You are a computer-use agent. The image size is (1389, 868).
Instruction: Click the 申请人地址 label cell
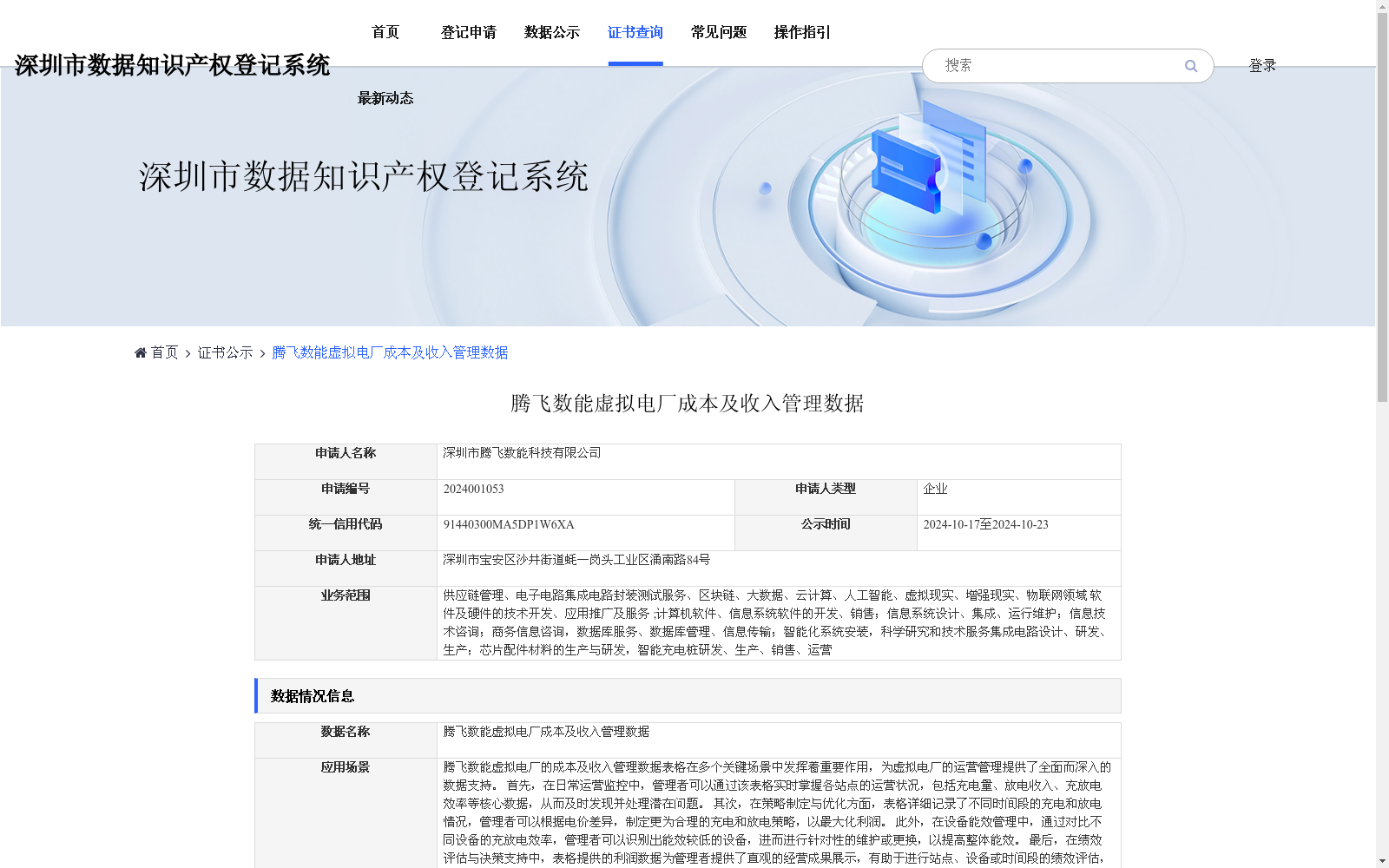coord(346,569)
